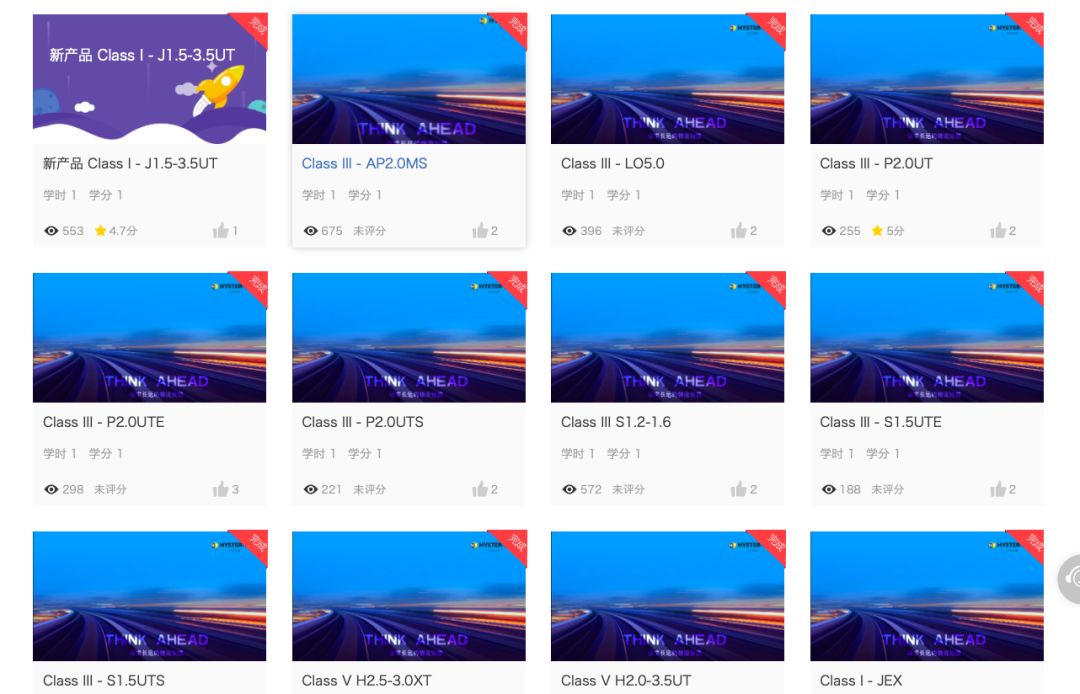
Task: Click the eye views icon on Class III - S1.5UTE
Action: pyautogui.click(x=829, y=490)
